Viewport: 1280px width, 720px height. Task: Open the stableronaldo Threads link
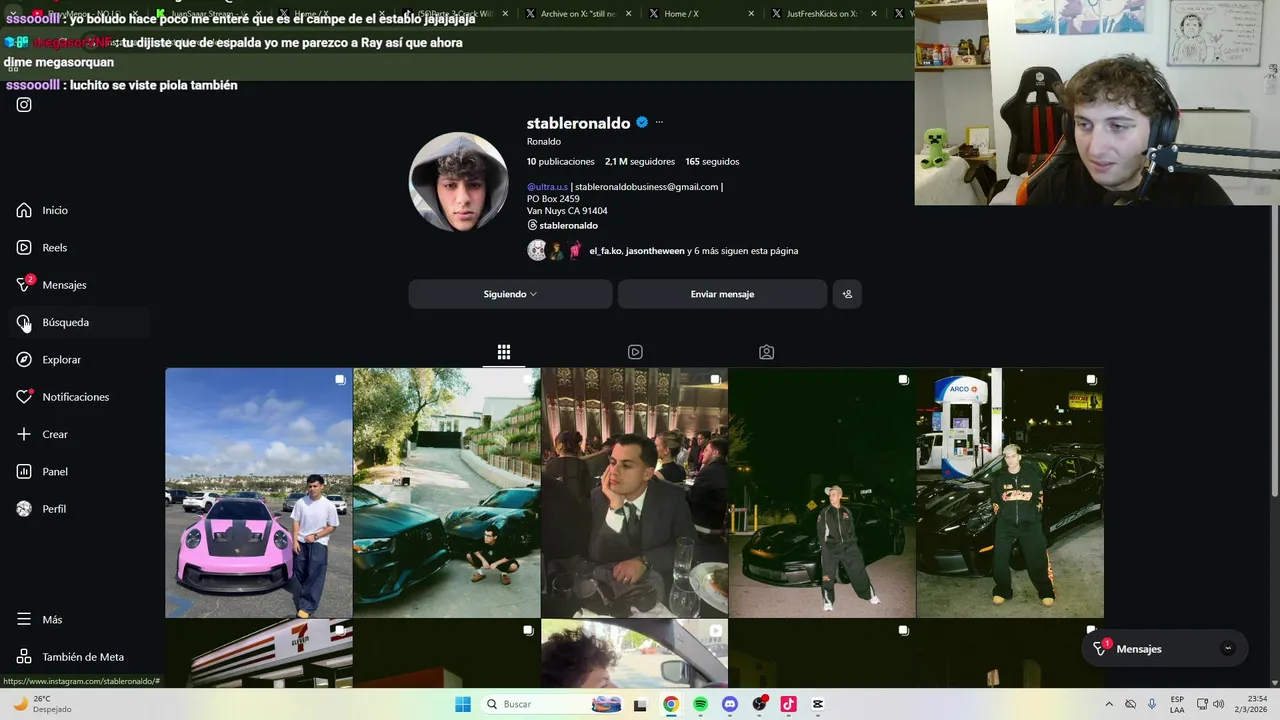pos(562,225)
